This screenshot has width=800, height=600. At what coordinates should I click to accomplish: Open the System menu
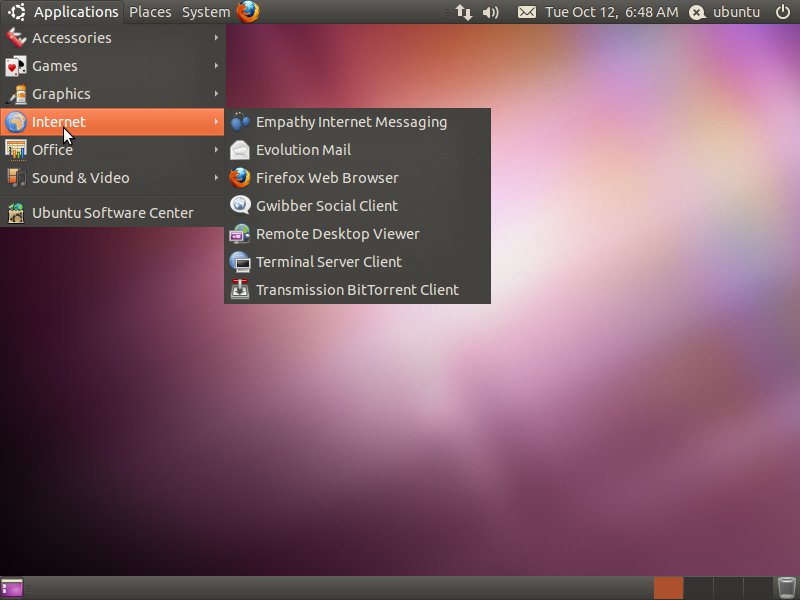206,12
